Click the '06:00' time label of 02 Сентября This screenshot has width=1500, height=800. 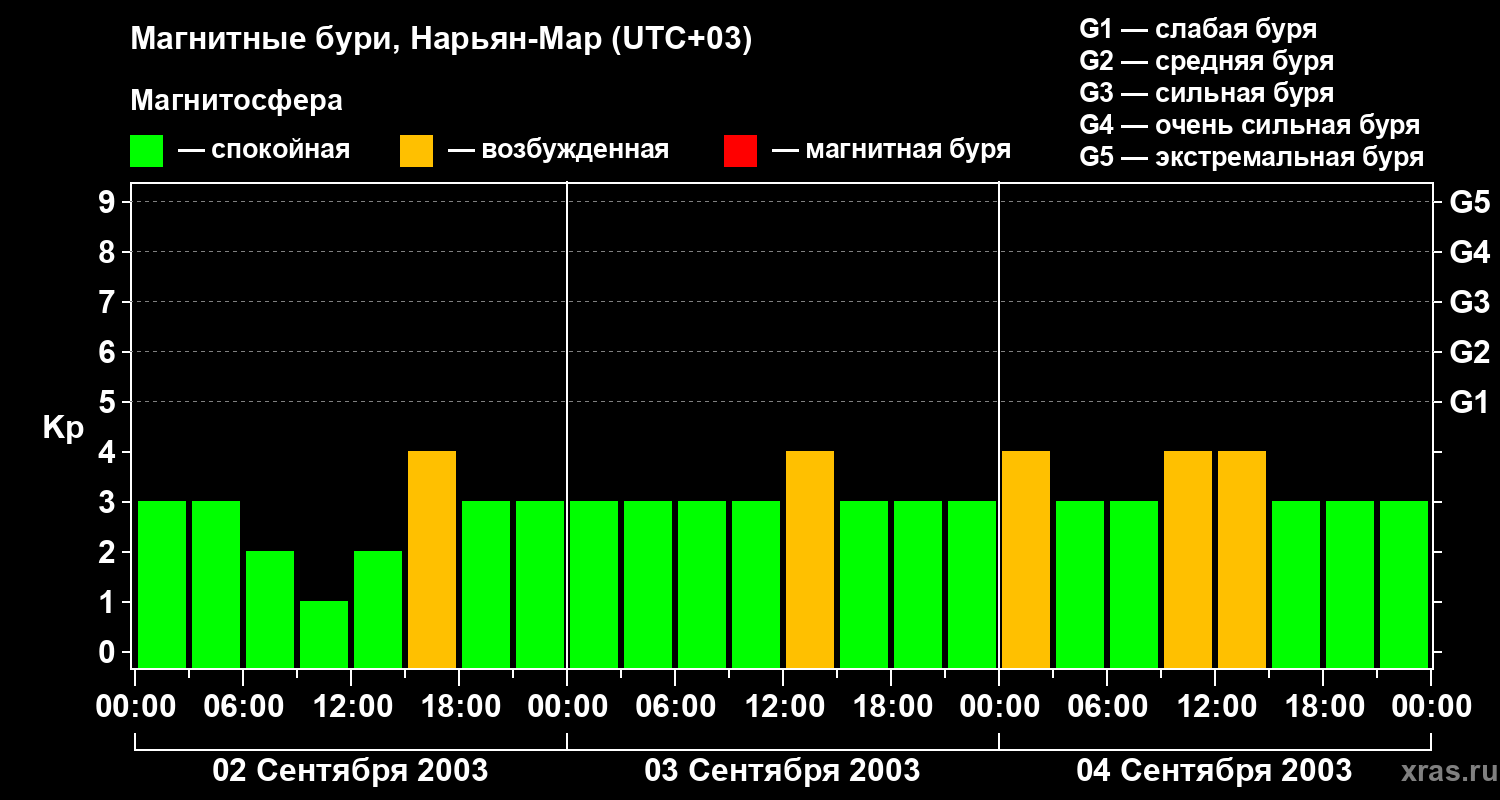(243, 707)
